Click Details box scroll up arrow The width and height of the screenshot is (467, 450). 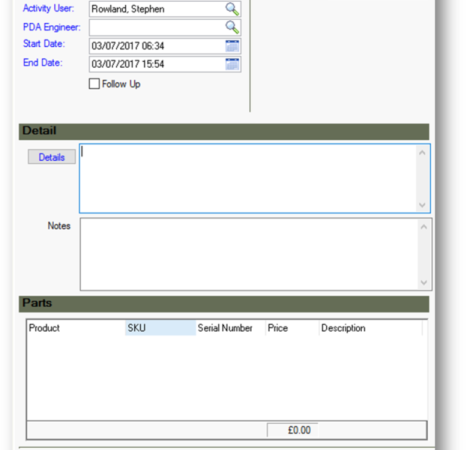(x=422, y=153)
